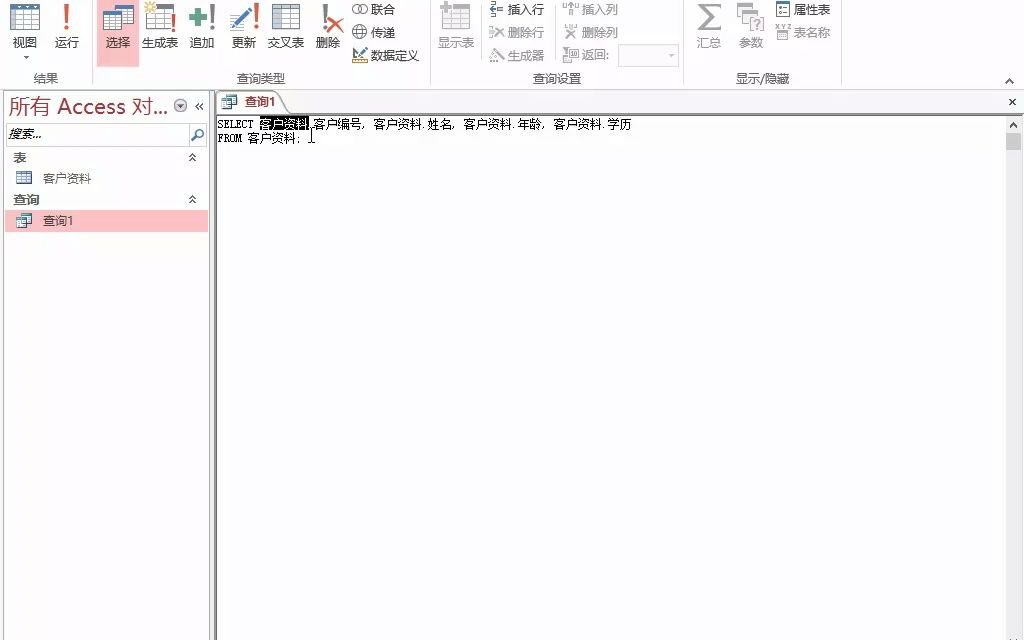Screen dimensions: 1024x640
Task: Click the FROM keyword in SQL editor
Action: tap(229, 138)
